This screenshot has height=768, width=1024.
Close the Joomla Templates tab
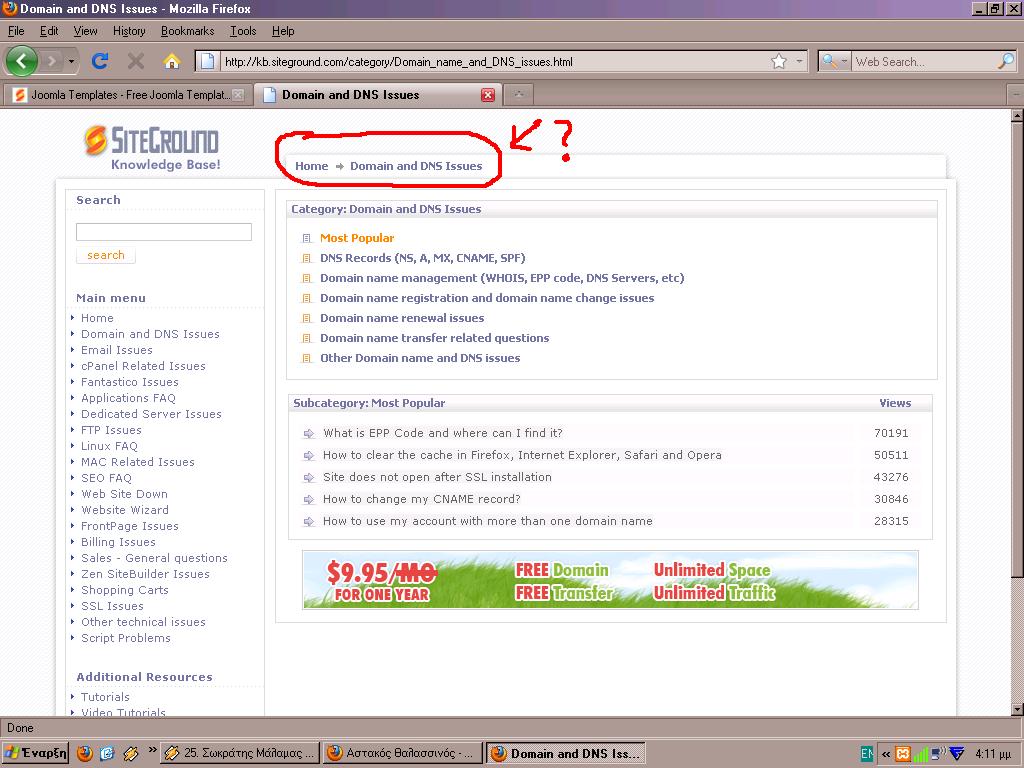239,95
